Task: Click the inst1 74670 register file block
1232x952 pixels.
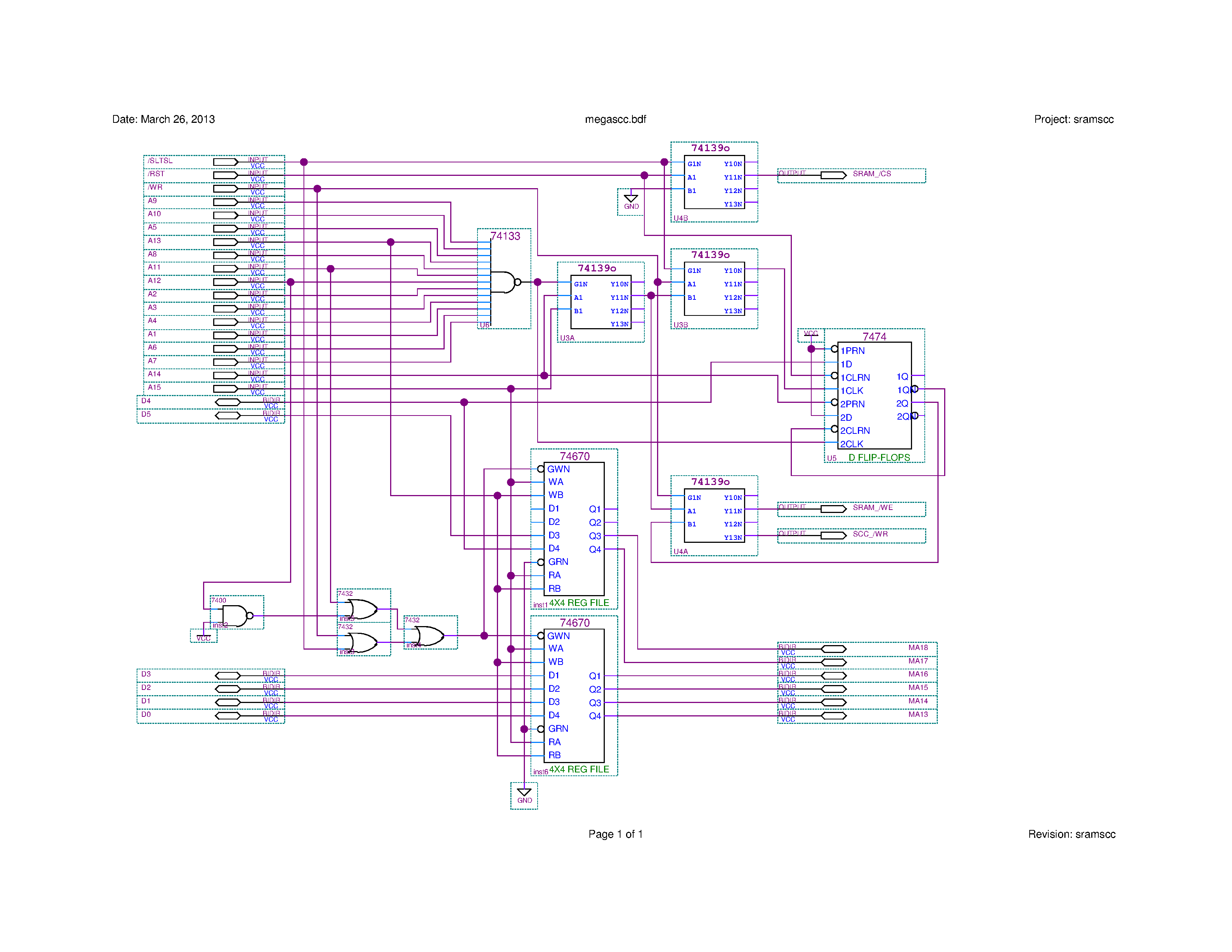Action: click(x=574, y=529)
